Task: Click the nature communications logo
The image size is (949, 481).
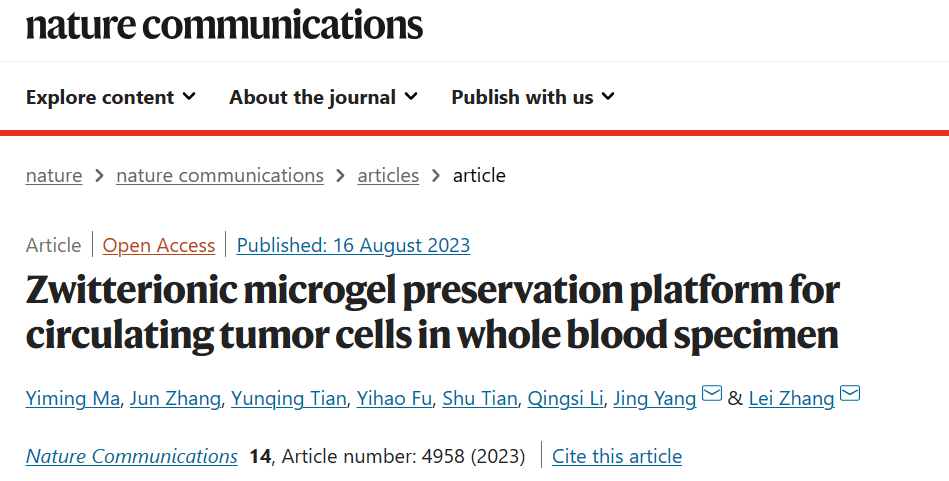Action: click(225, 25)
